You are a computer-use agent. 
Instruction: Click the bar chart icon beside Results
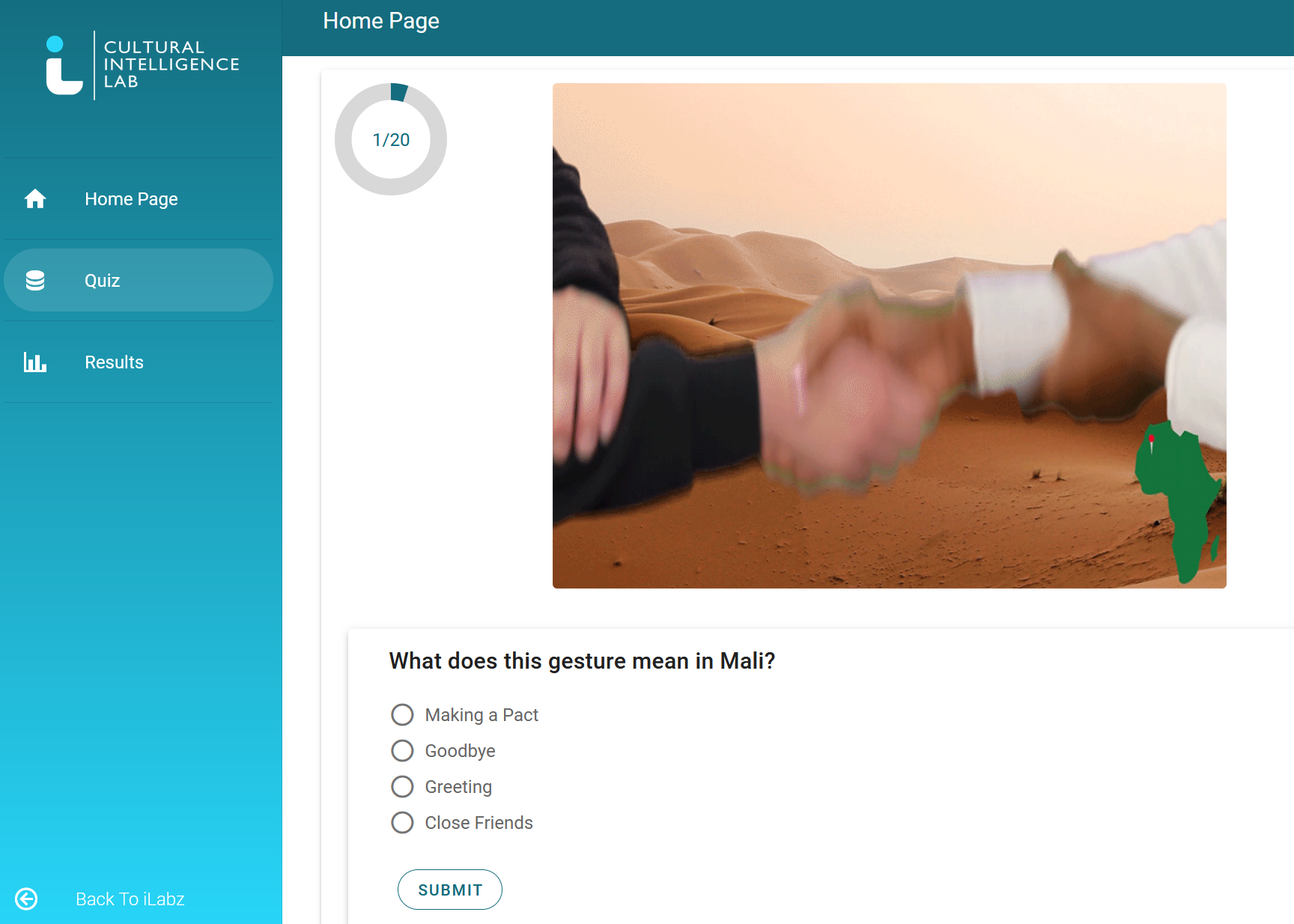click(x=35, y=362)
